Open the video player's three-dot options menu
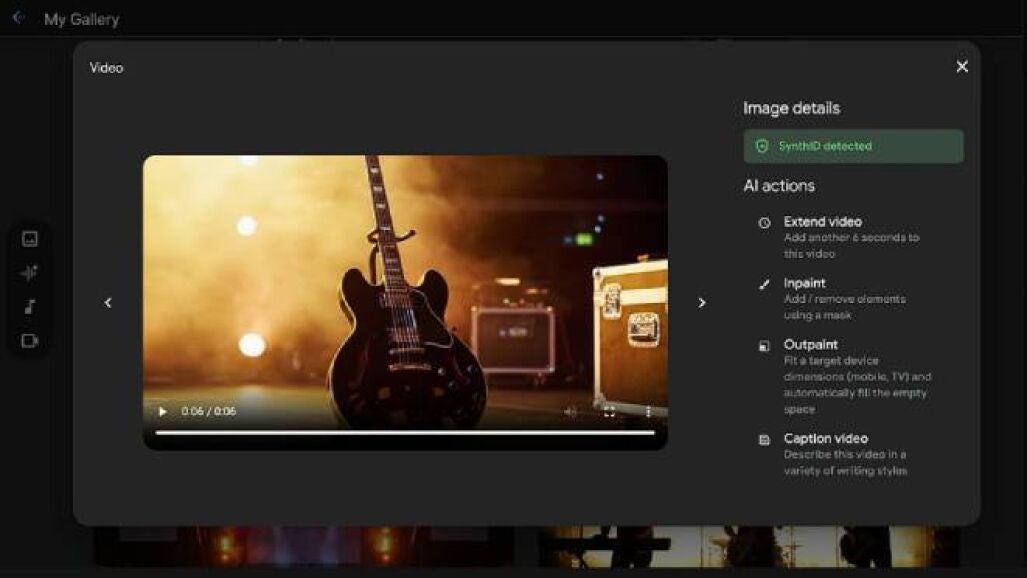The width and height of the screenshot is (1027, 578). pyautogui.click(x=647, y=411)
